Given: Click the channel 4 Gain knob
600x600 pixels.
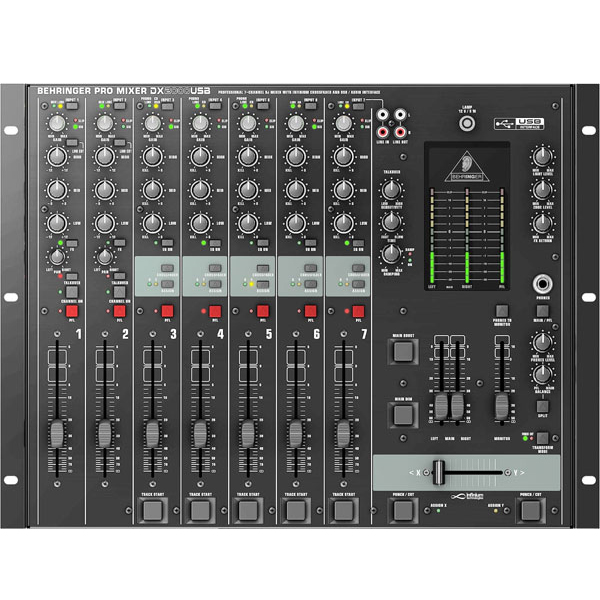Looking at the screenshot, I should 200,123.
